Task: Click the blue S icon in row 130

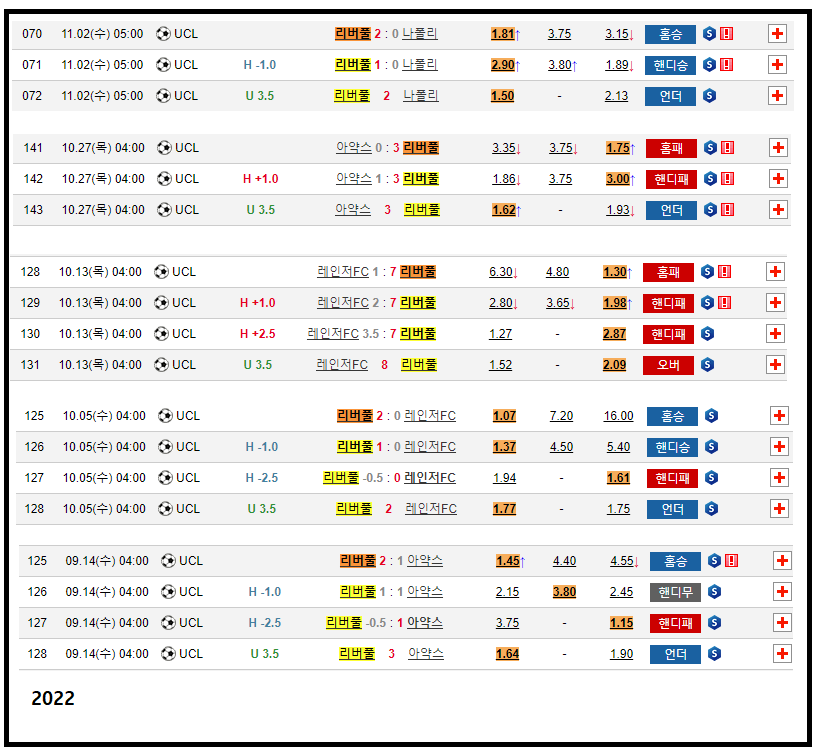Action: coord(707,334)
